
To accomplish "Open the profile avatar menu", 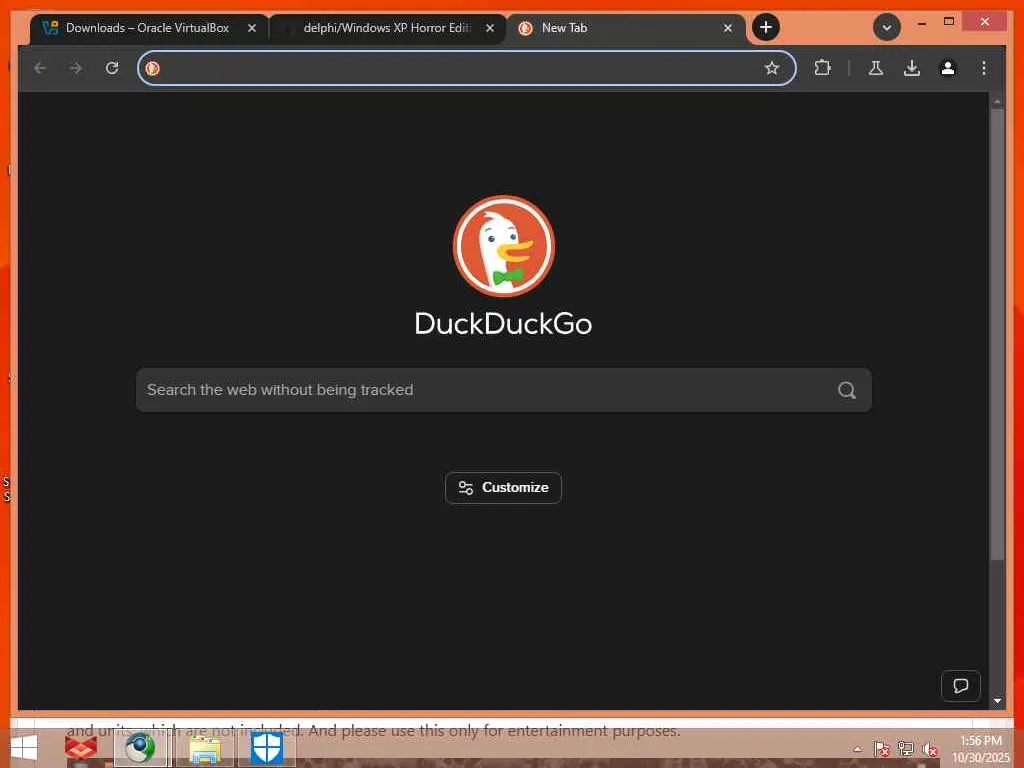I will click(948, 68).
